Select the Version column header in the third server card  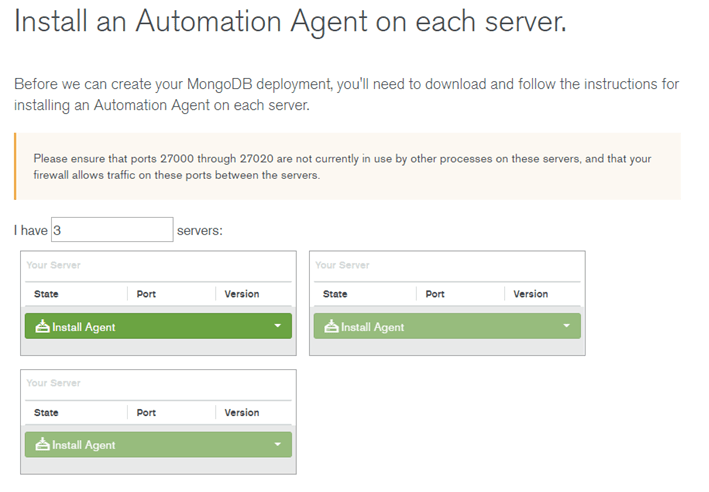coord(242,412)
